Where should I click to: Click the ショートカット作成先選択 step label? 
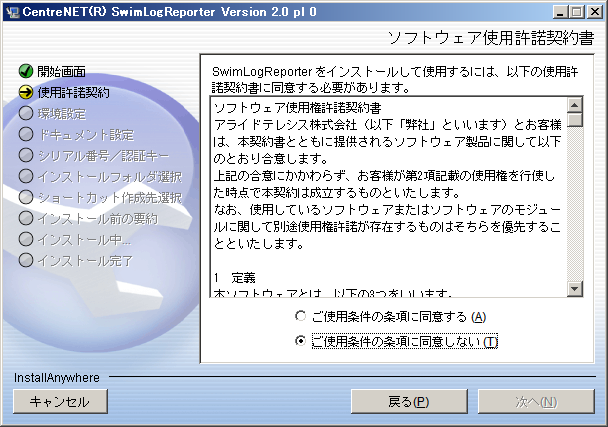(x=110, y=197)
